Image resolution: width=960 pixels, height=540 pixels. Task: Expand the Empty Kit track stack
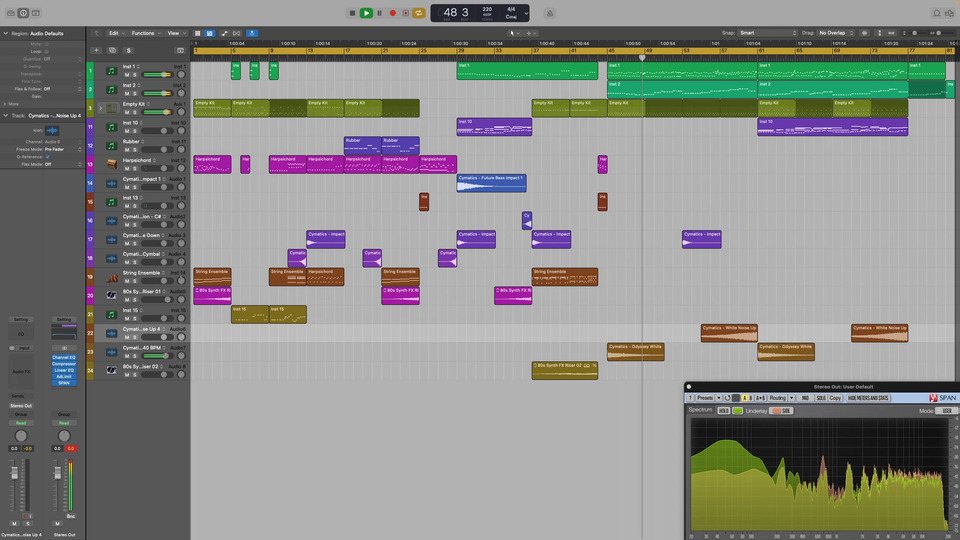point(100,108)
